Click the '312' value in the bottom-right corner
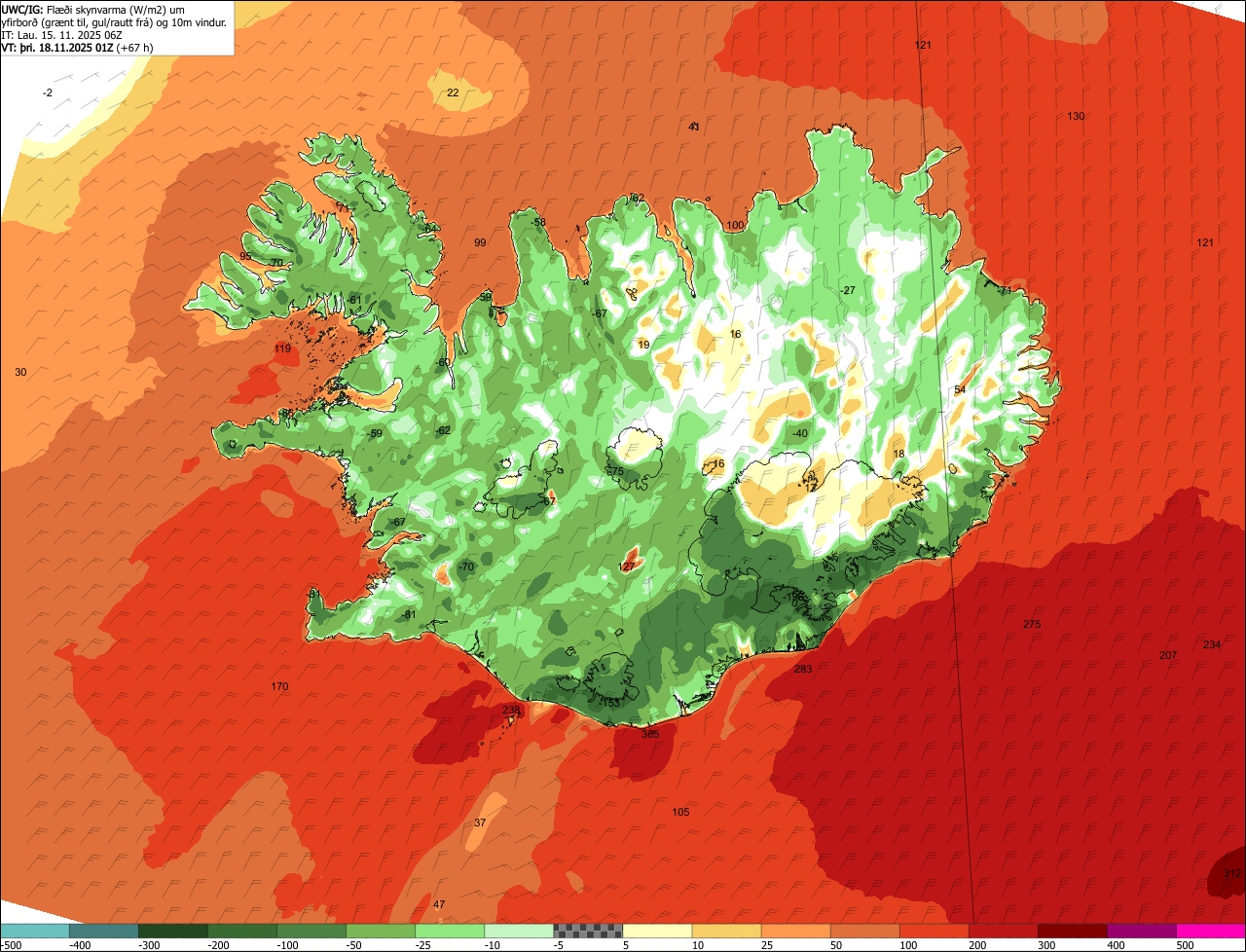Image resolution: width=1246 pixels, height=952 pixels. pos(1232,873)
